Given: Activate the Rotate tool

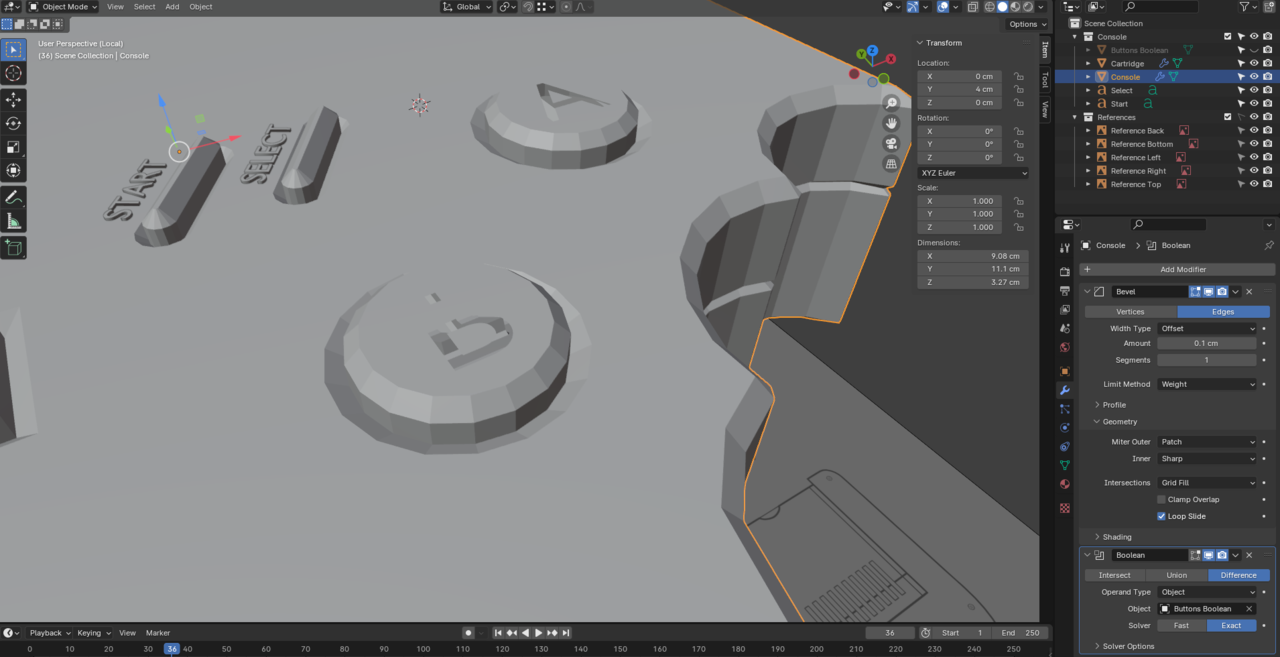Looking at the screenshot, I should tap(14, 123).
